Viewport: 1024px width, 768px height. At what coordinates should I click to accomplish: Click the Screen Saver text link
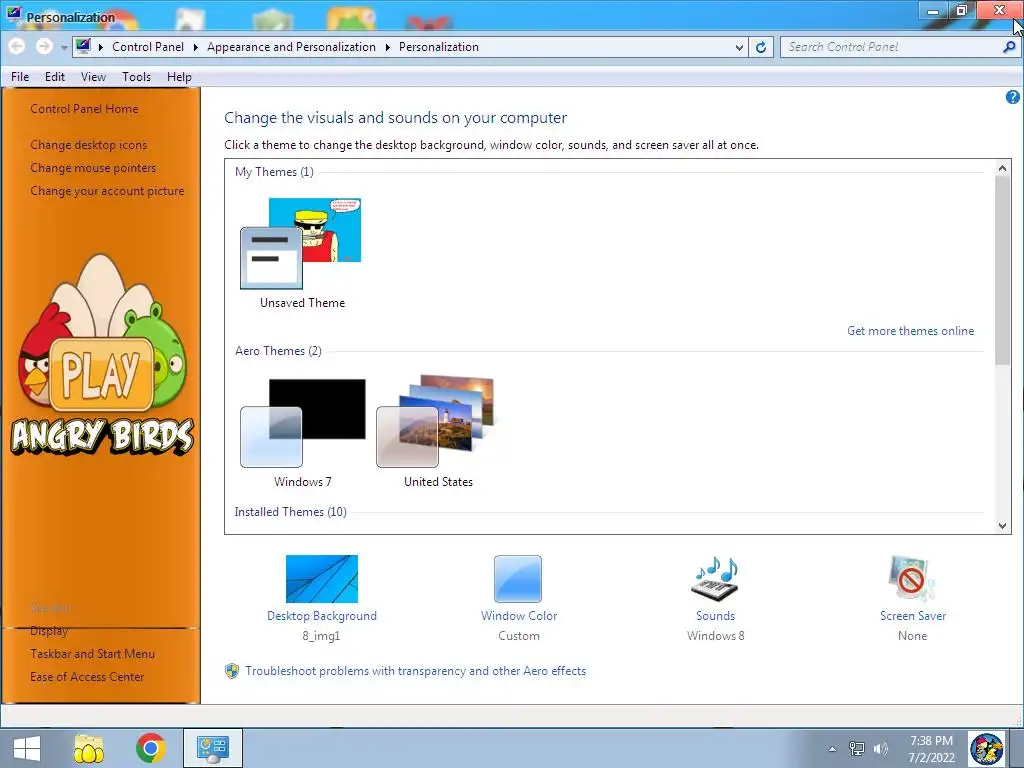pos(912,616)
